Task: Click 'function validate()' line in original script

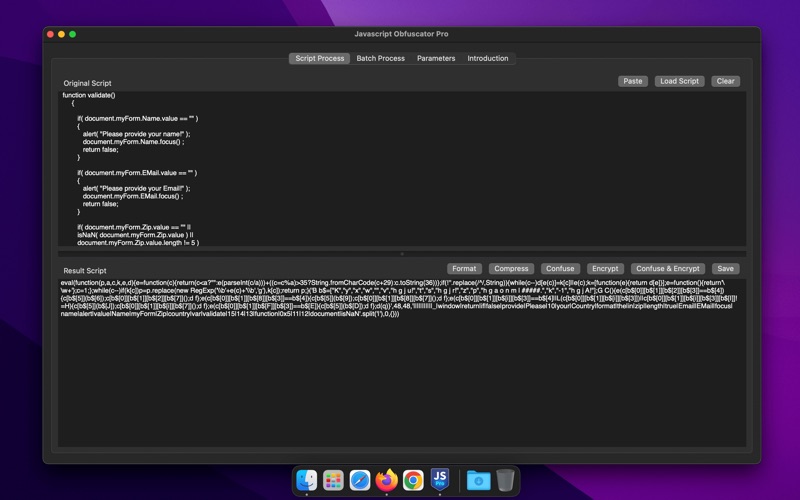Action: click(x=89, y=95)
